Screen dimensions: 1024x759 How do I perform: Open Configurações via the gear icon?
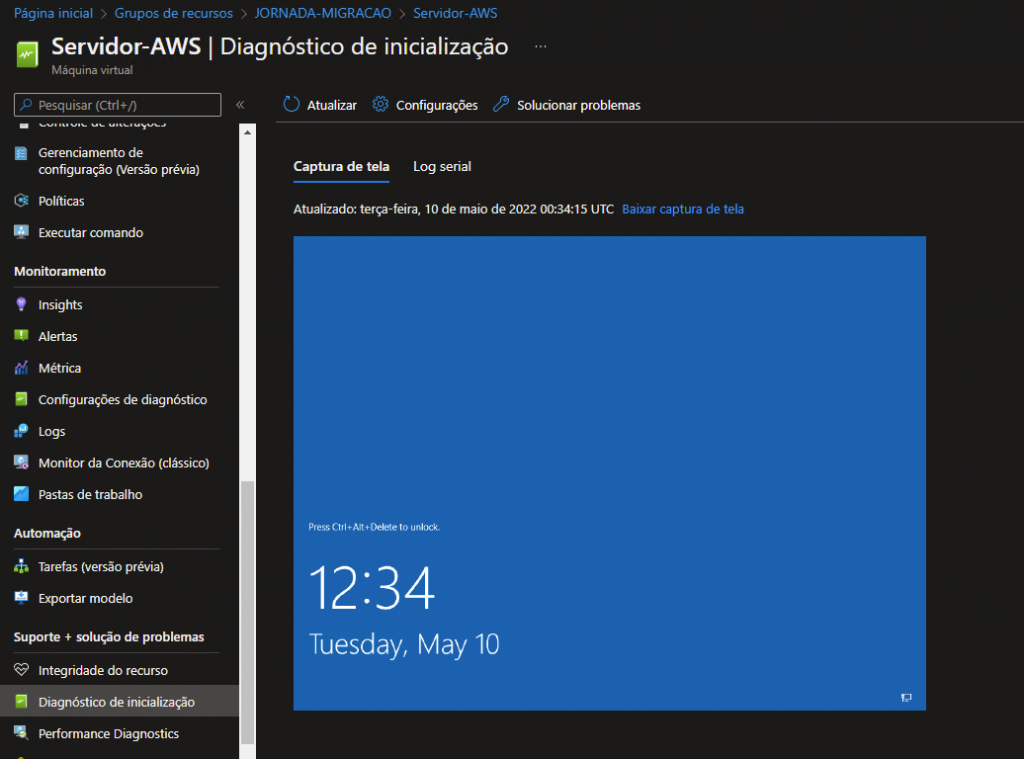[380, 105]
